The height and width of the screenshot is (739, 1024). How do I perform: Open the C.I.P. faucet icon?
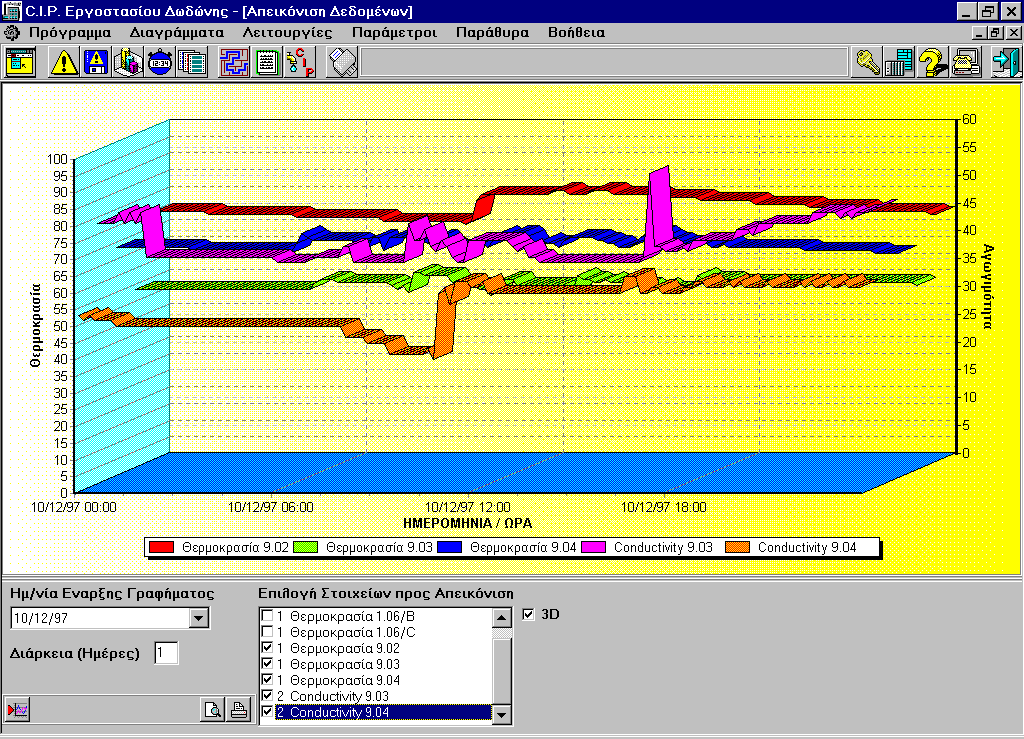(x=300, y=63)
